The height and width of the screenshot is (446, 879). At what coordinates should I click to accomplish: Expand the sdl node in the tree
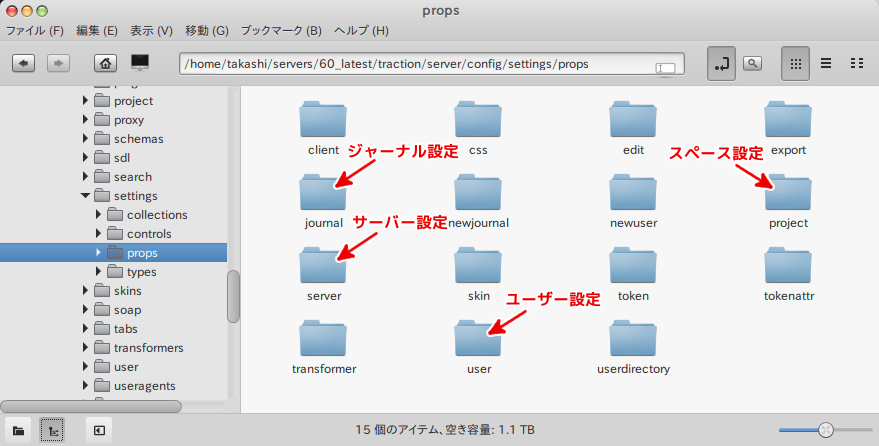pos(85,157)
